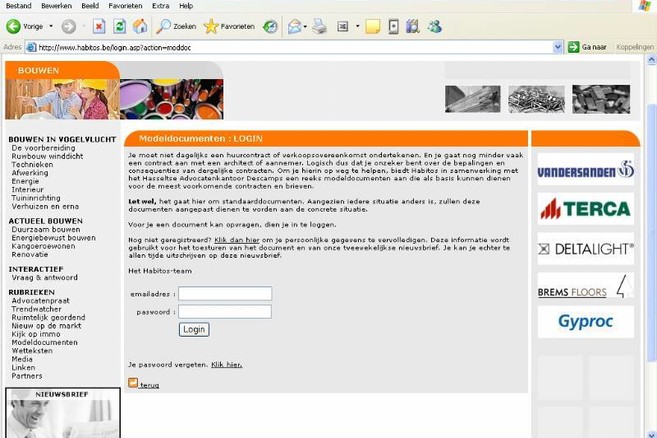
Task: Click the Mail envelope toolbar icon
Action: tap(294, 27)
